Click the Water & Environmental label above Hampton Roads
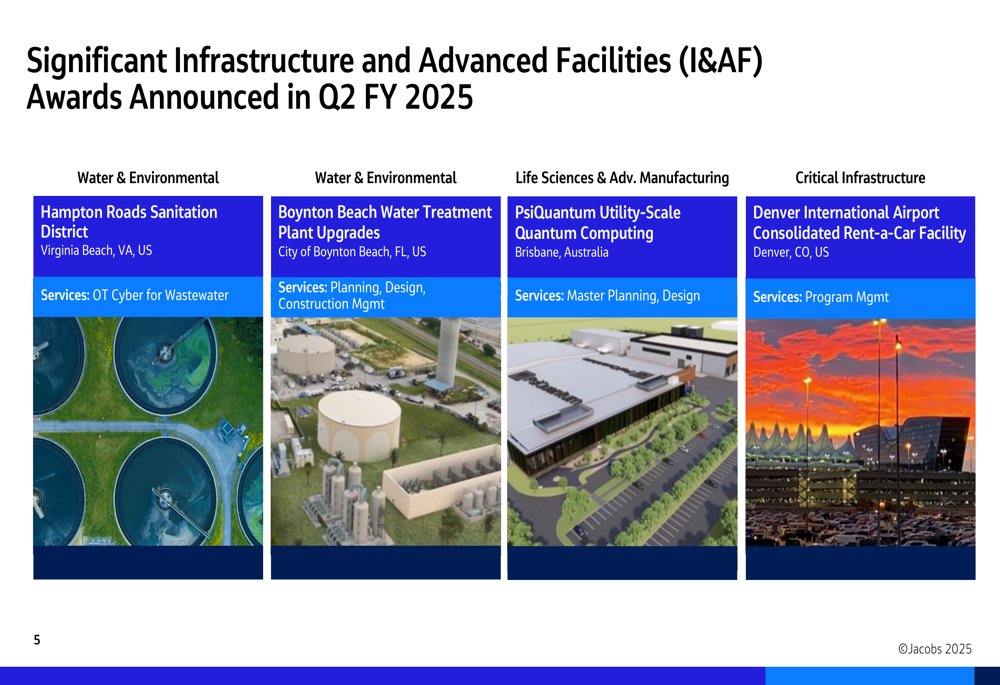The height and width of the screenshot is (685, 1000). click(x=148, y=178)
